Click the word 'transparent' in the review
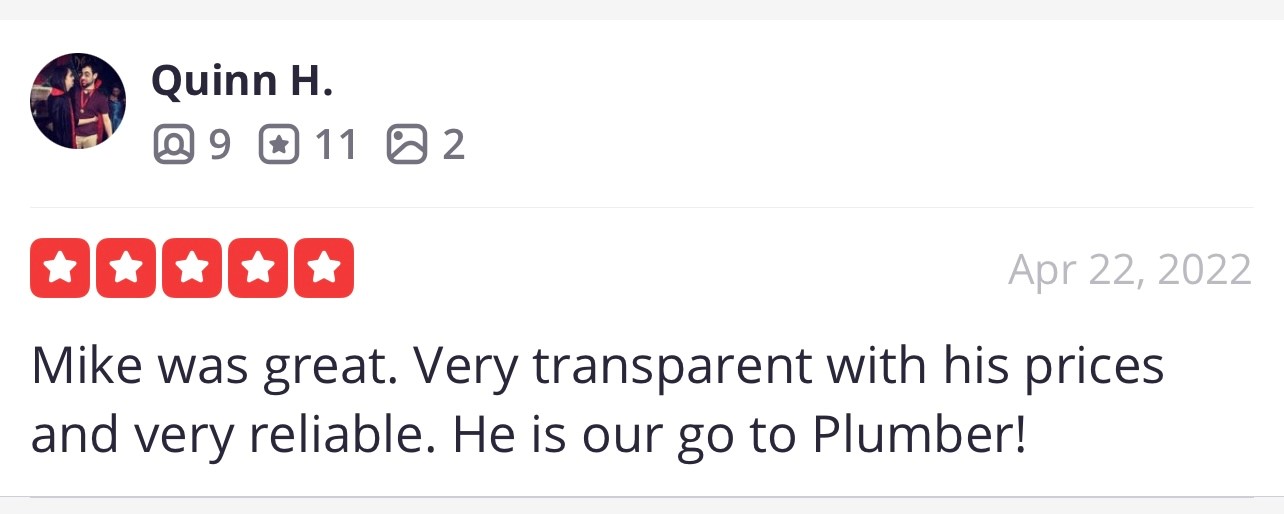Viewport: 1284px width, 514px height. [x=672, y=368]
